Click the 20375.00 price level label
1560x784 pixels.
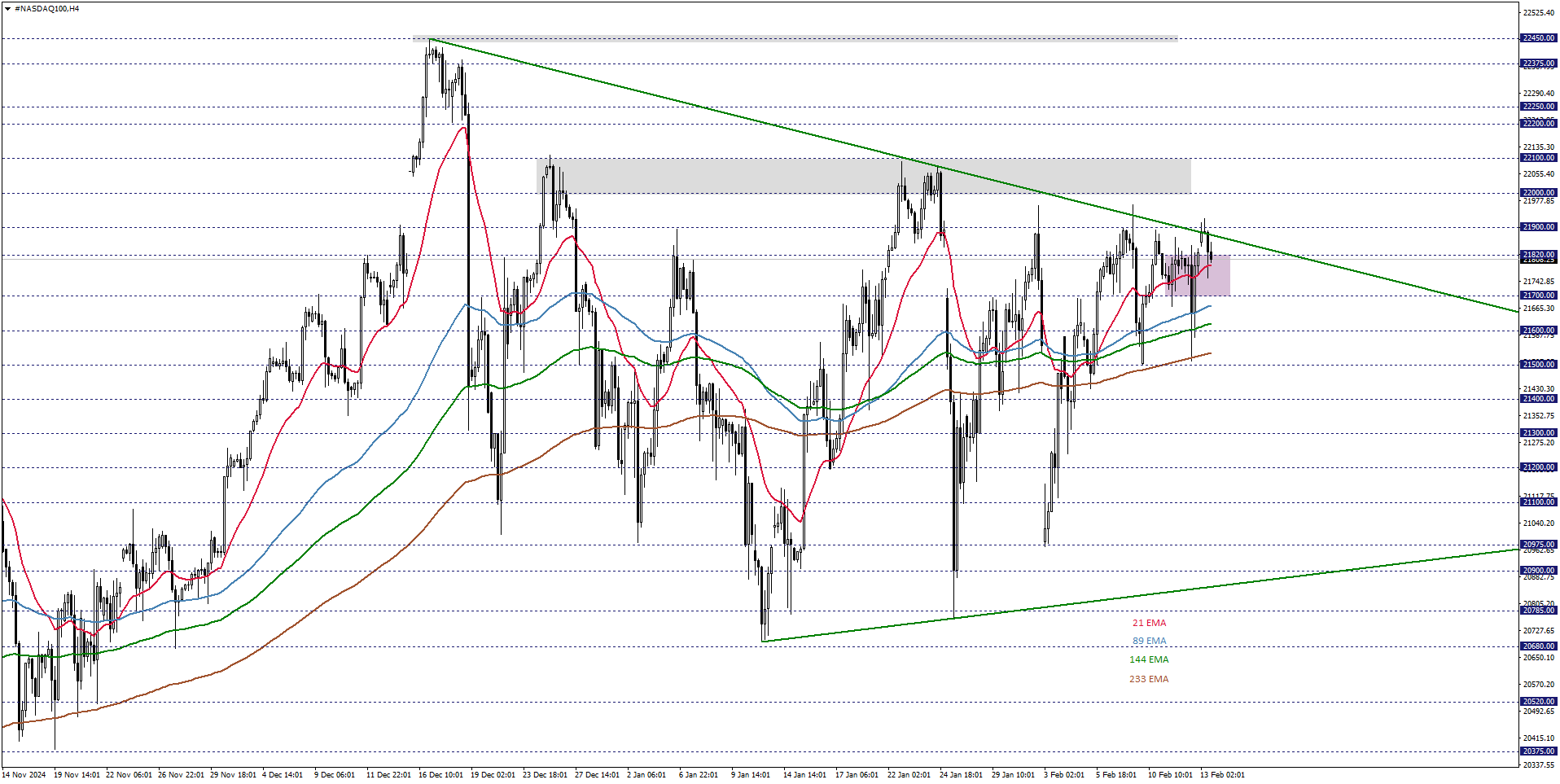[x=1539, y=751]
